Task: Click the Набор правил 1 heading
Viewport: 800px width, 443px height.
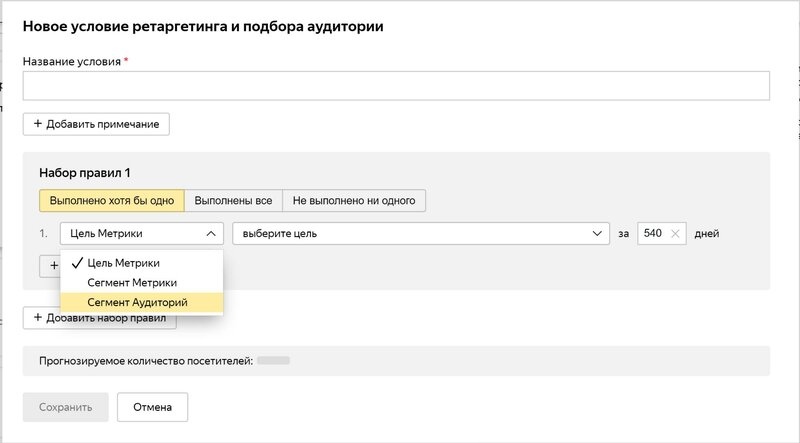Action: (85, 173)
